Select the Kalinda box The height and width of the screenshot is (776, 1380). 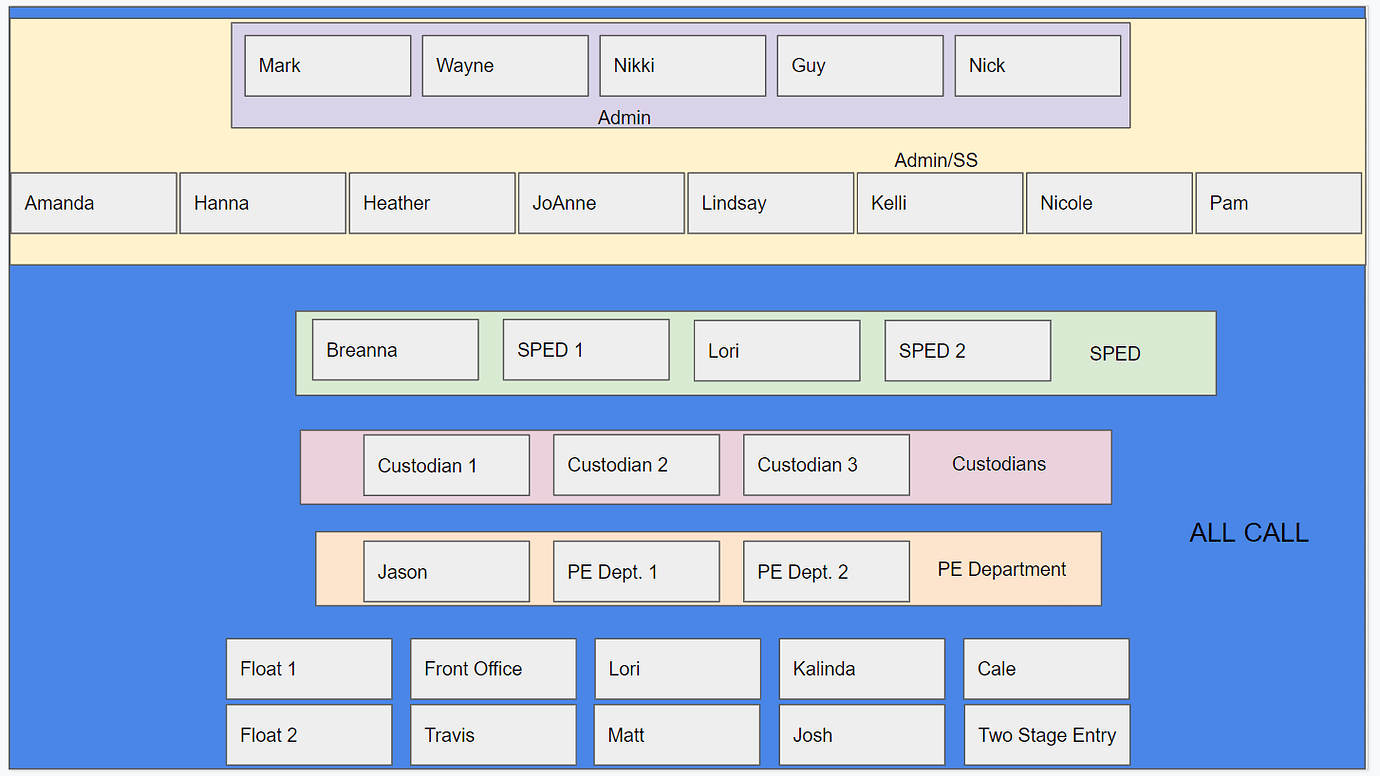tap(861, 669)
